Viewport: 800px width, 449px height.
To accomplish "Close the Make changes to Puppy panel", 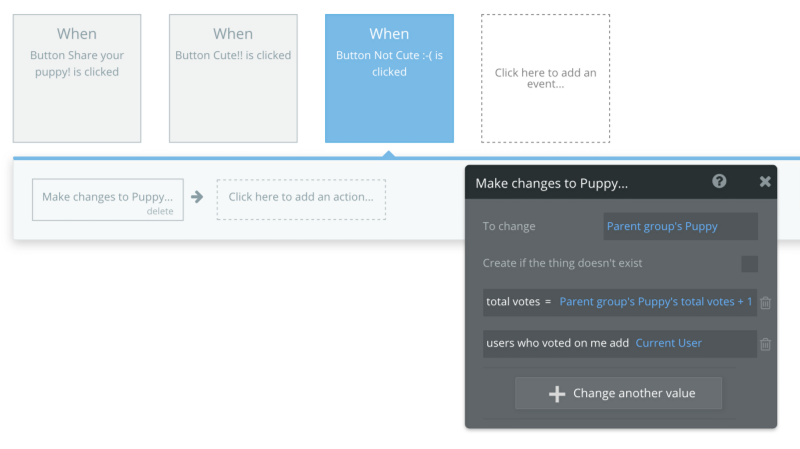I will 765,182.
